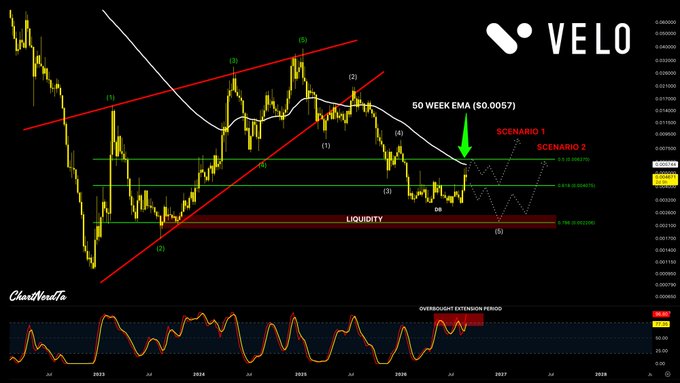The width and height of the screenshot is (680, 383).
Task: Click 0.026000 on the price axis
Action: (665, 73)
